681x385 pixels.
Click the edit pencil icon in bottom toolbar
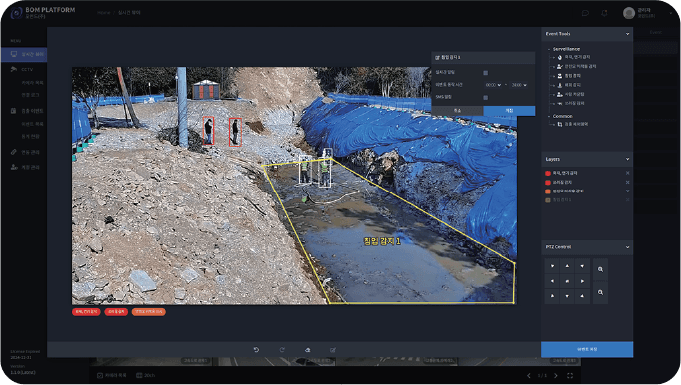[333, 350]
